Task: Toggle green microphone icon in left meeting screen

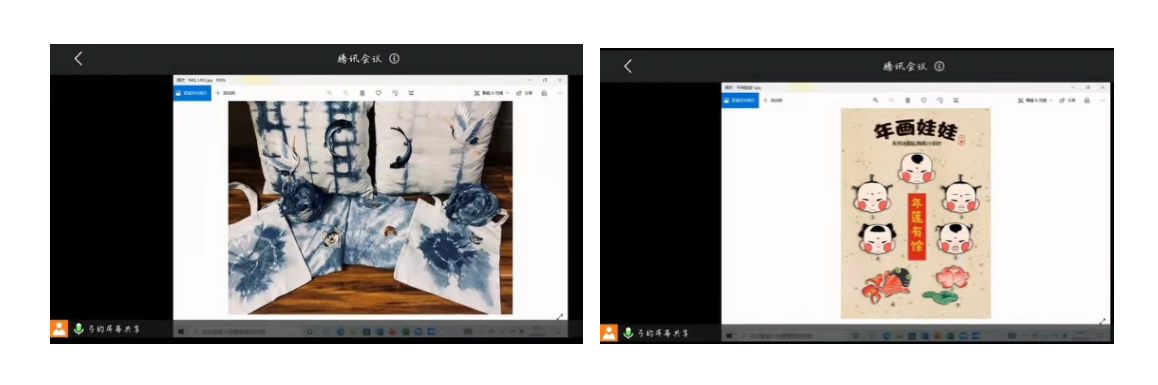Action: pyautogui.click(x=78, y=330)
